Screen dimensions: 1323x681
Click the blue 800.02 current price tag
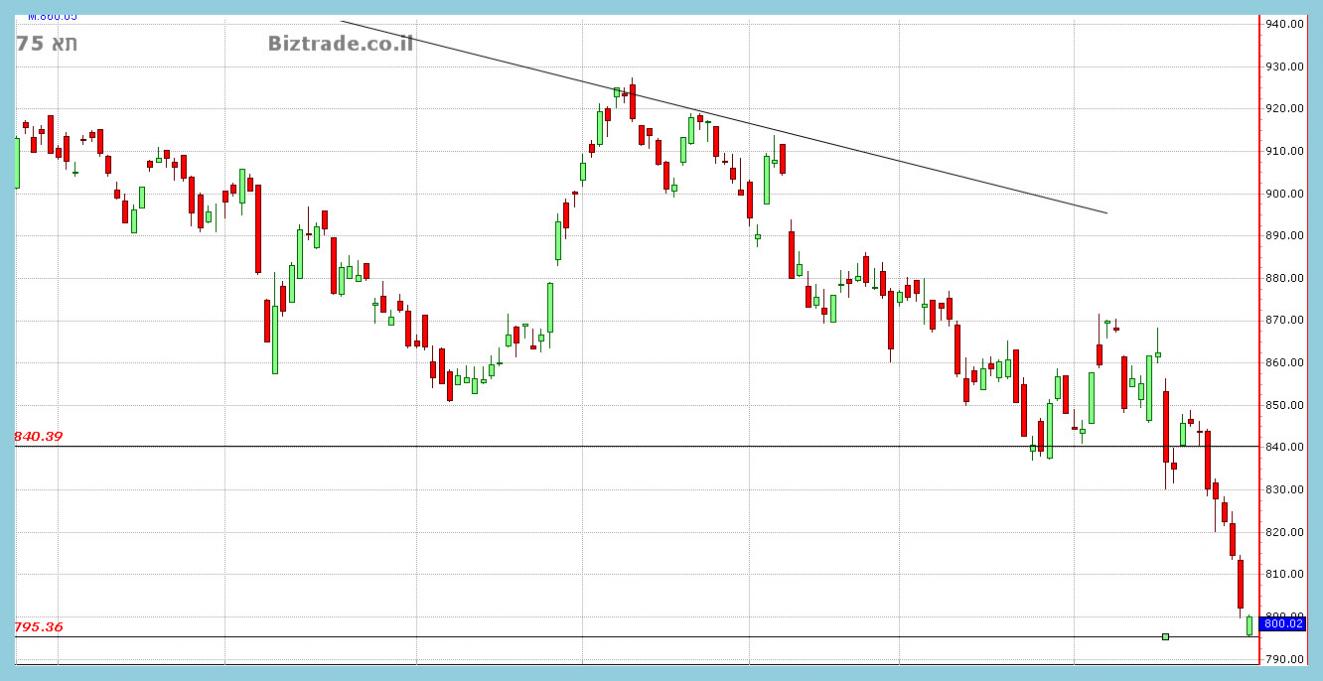point(1283,624)
